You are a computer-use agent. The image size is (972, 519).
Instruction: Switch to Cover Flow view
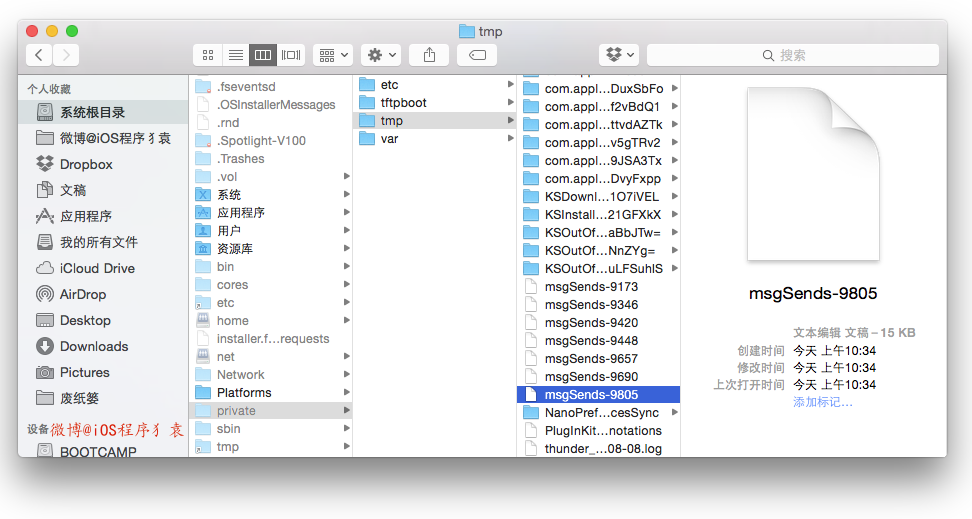pyautogui.click(x=291, y=55)
